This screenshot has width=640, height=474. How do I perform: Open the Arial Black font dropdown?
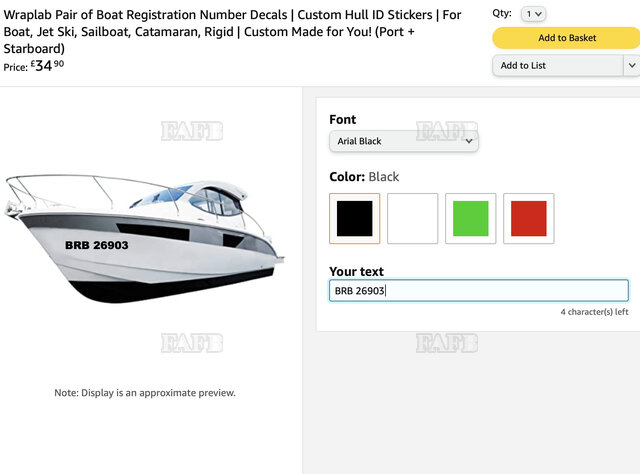(x=404, y=142)
